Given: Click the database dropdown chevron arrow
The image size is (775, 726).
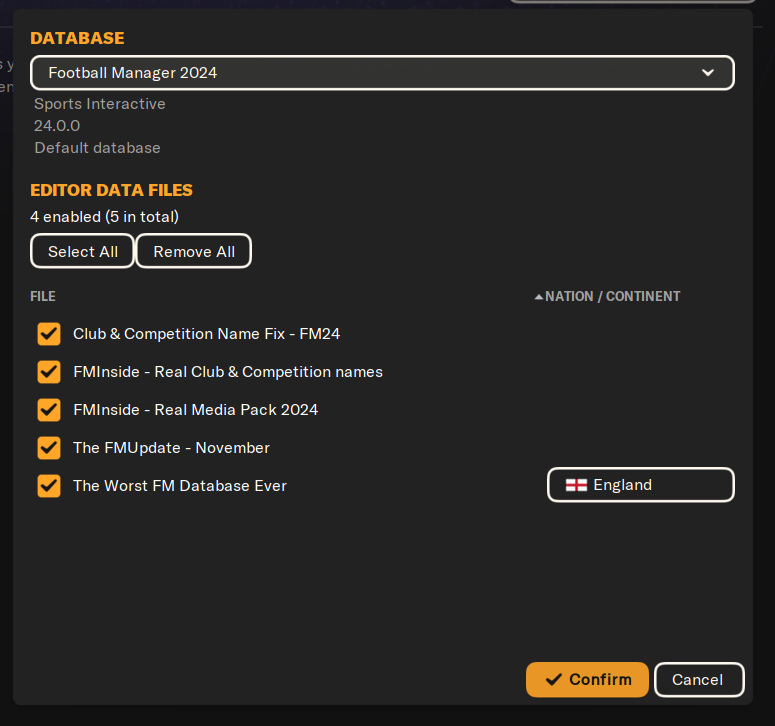Looking at the screenshot, I should pos(708,73).
